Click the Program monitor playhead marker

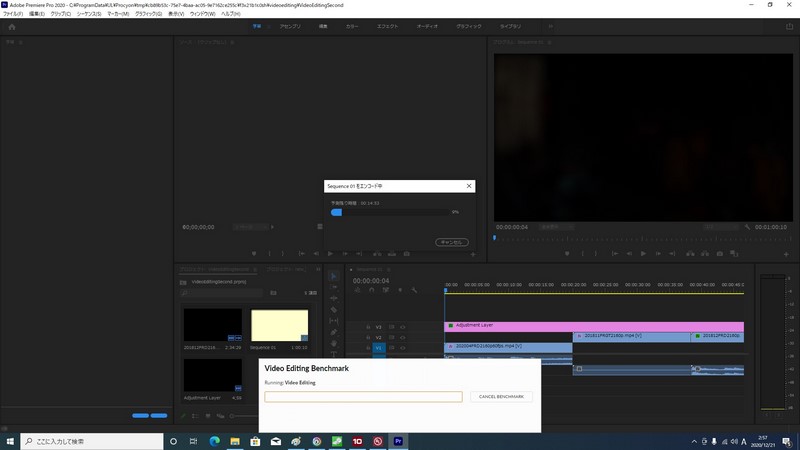point(494,238)
